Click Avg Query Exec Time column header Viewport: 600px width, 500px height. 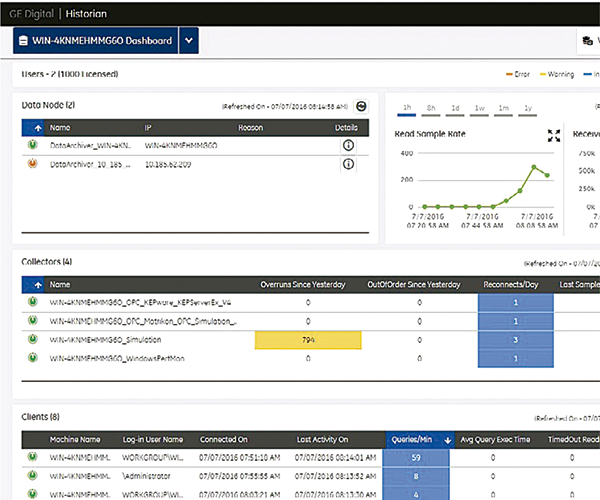tap(495, 440)
